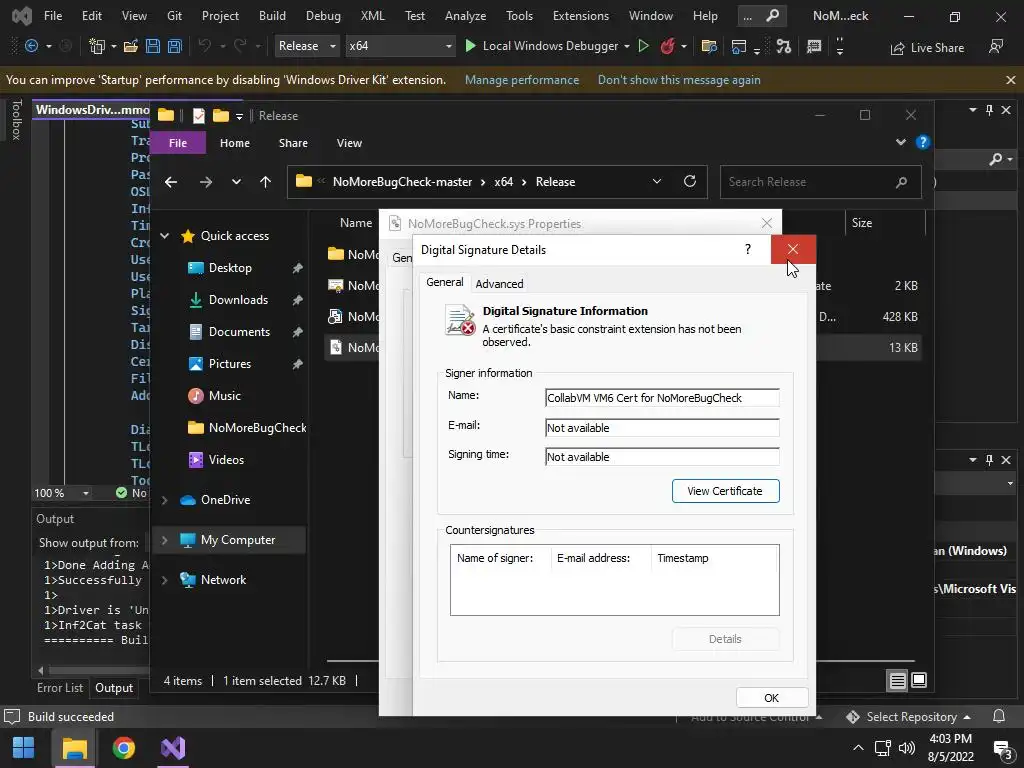This screenshot has width=1024, height=768.
Task: Expand the Explorer ribbon chevron
Action: click(x=901, y=142)
